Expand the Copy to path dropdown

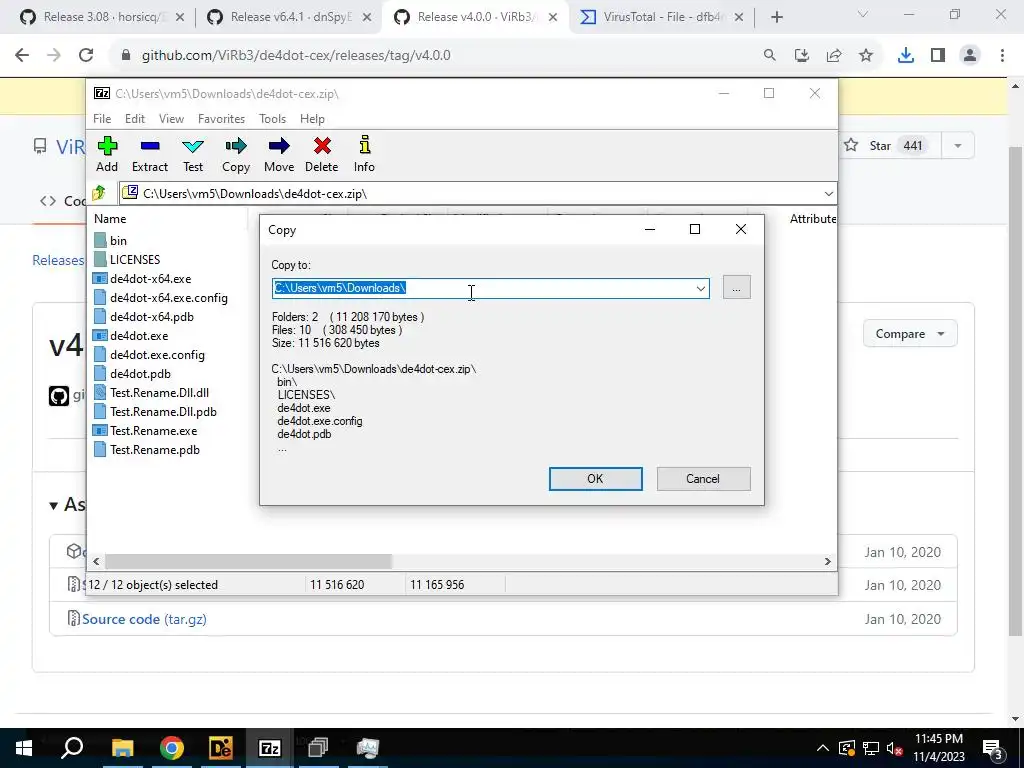[x=701, y=288]
